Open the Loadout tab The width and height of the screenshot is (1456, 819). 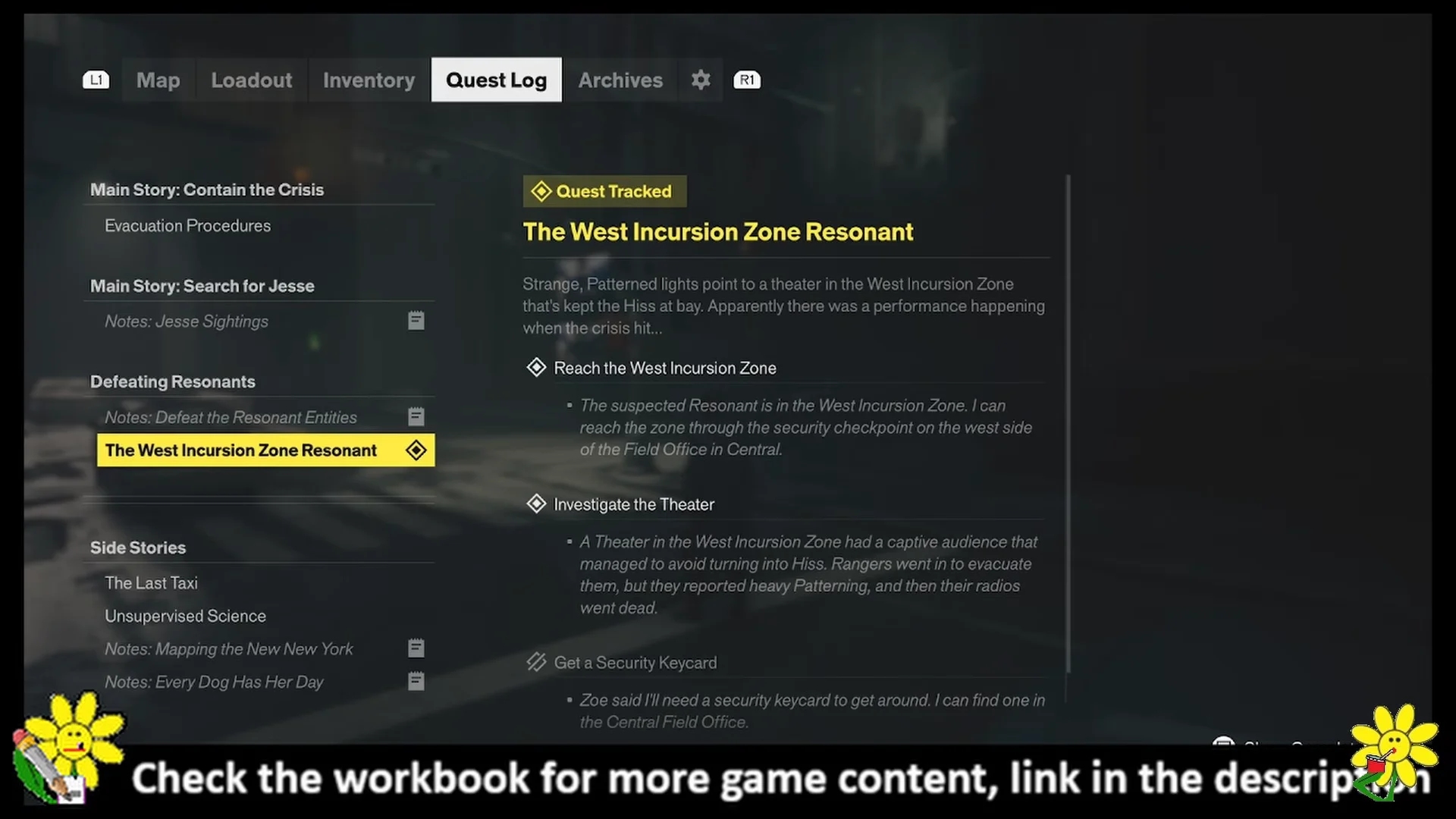[x=252, y=80]
